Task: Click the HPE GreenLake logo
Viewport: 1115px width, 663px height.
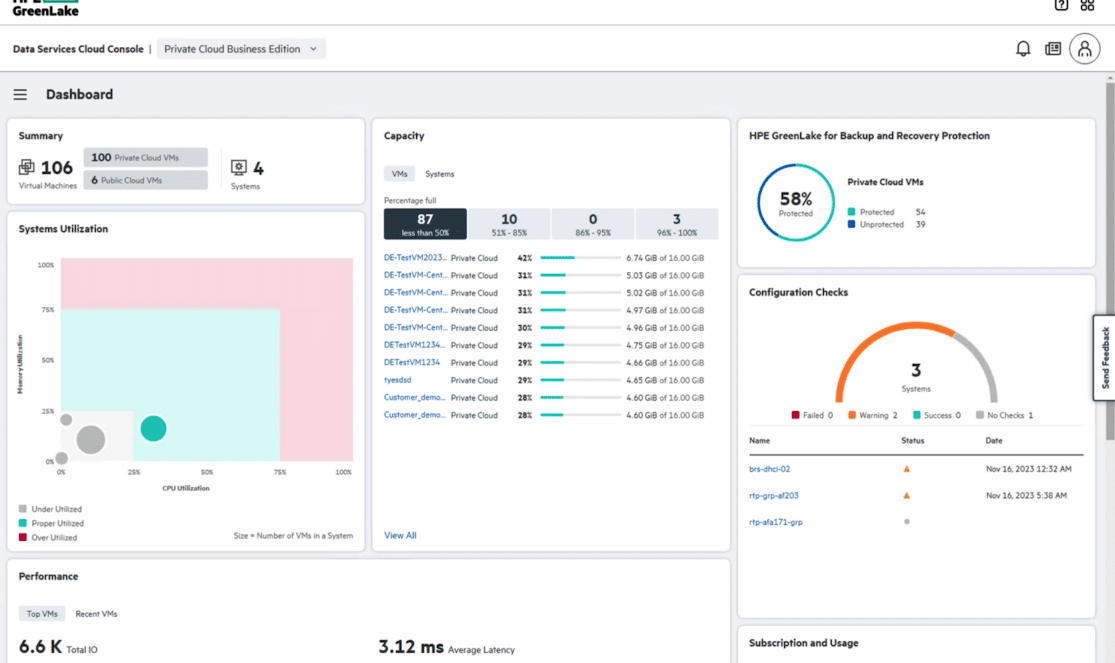Action: [x=45, y=8]
